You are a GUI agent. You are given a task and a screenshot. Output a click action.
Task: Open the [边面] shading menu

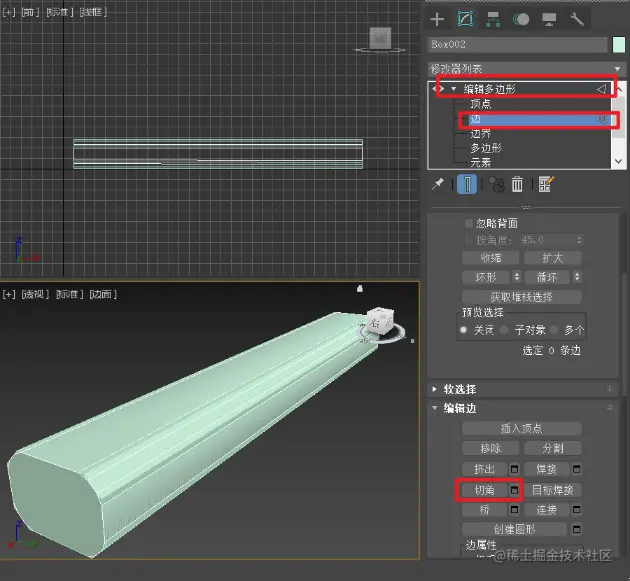103,295
